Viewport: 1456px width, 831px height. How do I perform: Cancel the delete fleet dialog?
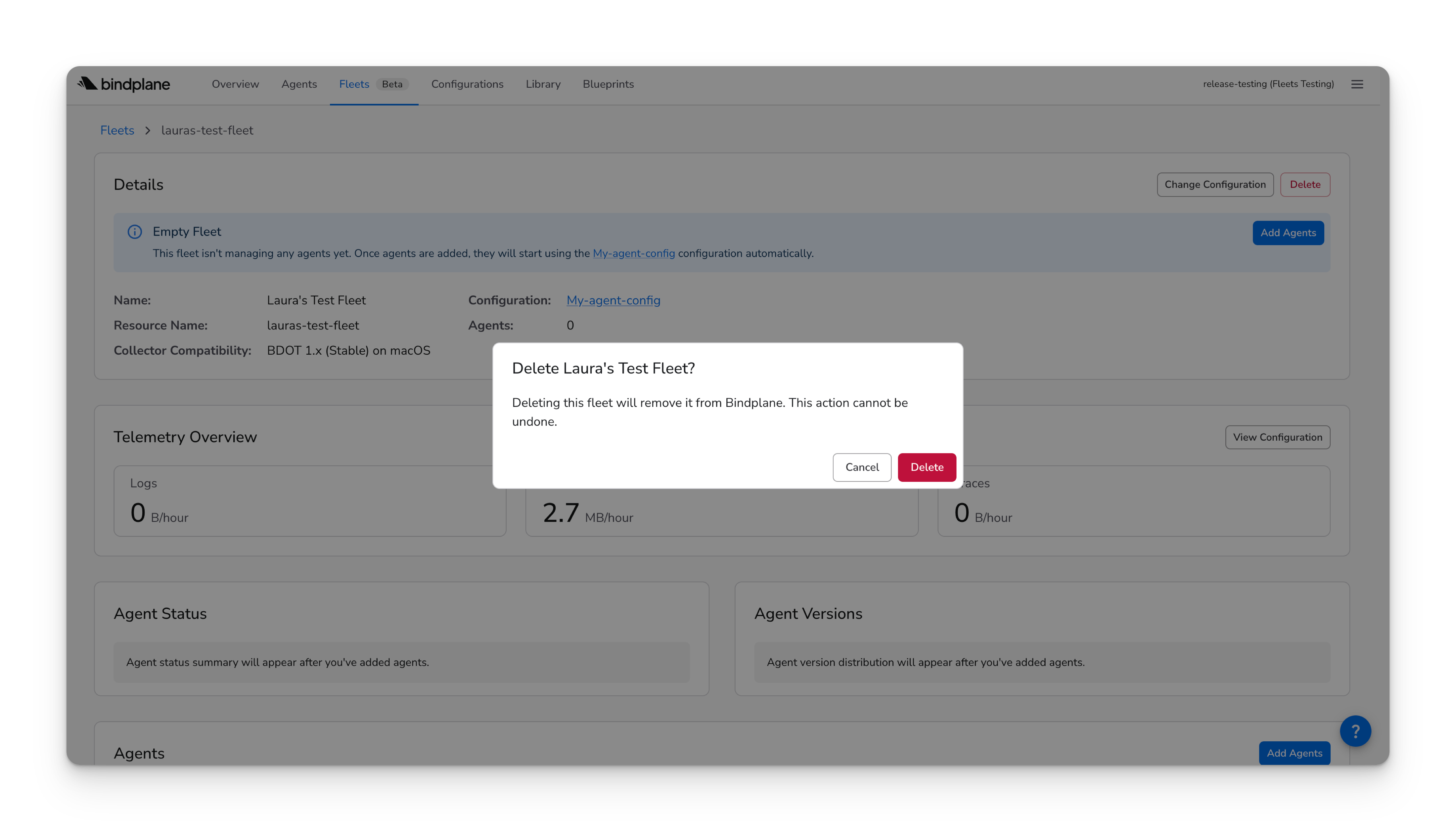click(x=862, y=467)
